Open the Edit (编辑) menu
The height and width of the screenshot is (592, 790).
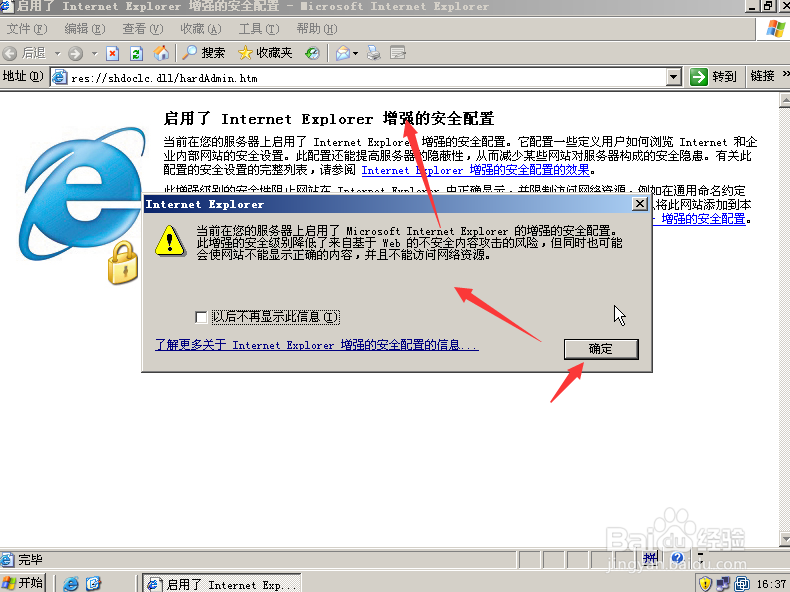(85, 29)
